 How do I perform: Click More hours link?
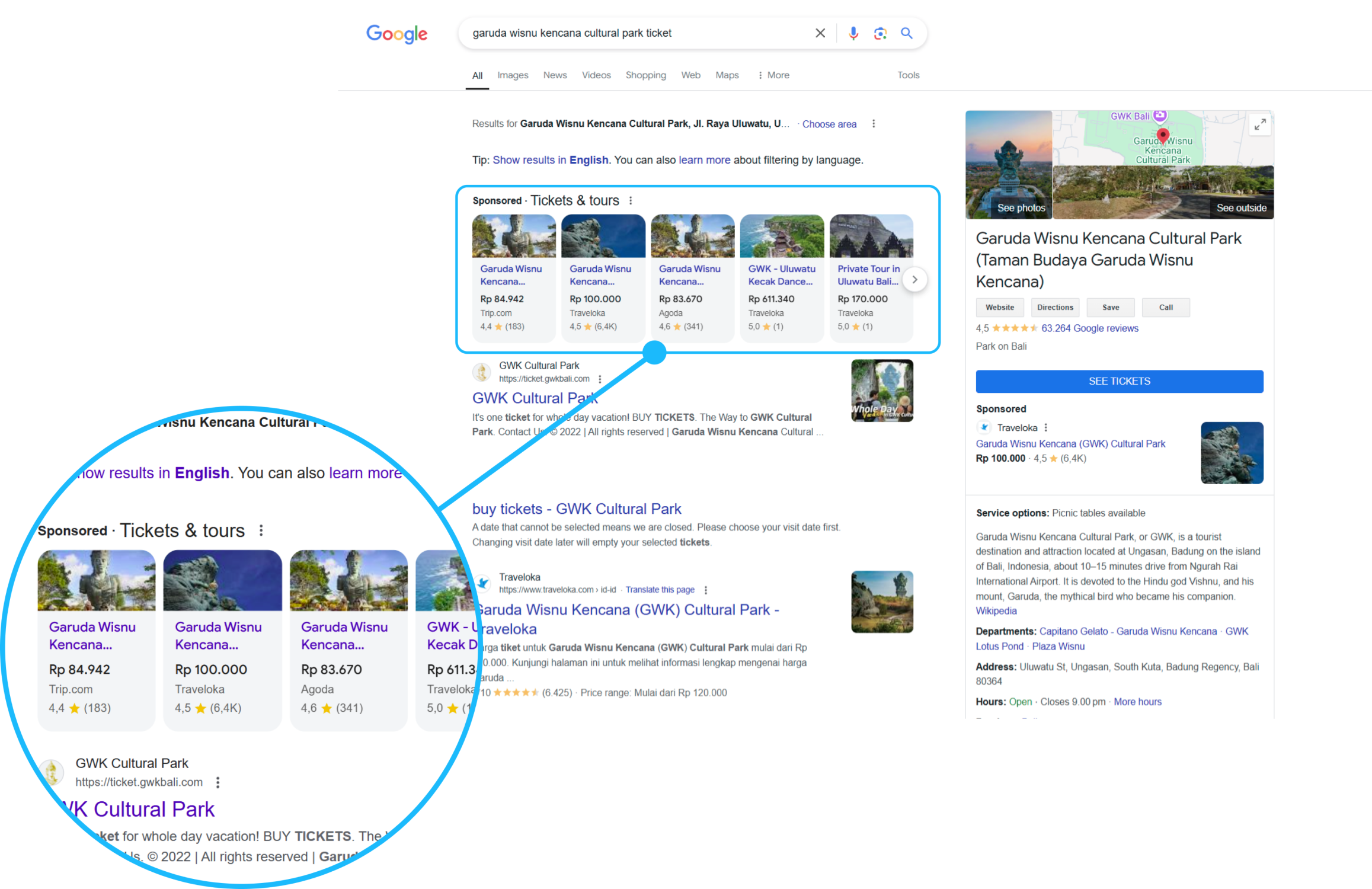click(1137, 701)
